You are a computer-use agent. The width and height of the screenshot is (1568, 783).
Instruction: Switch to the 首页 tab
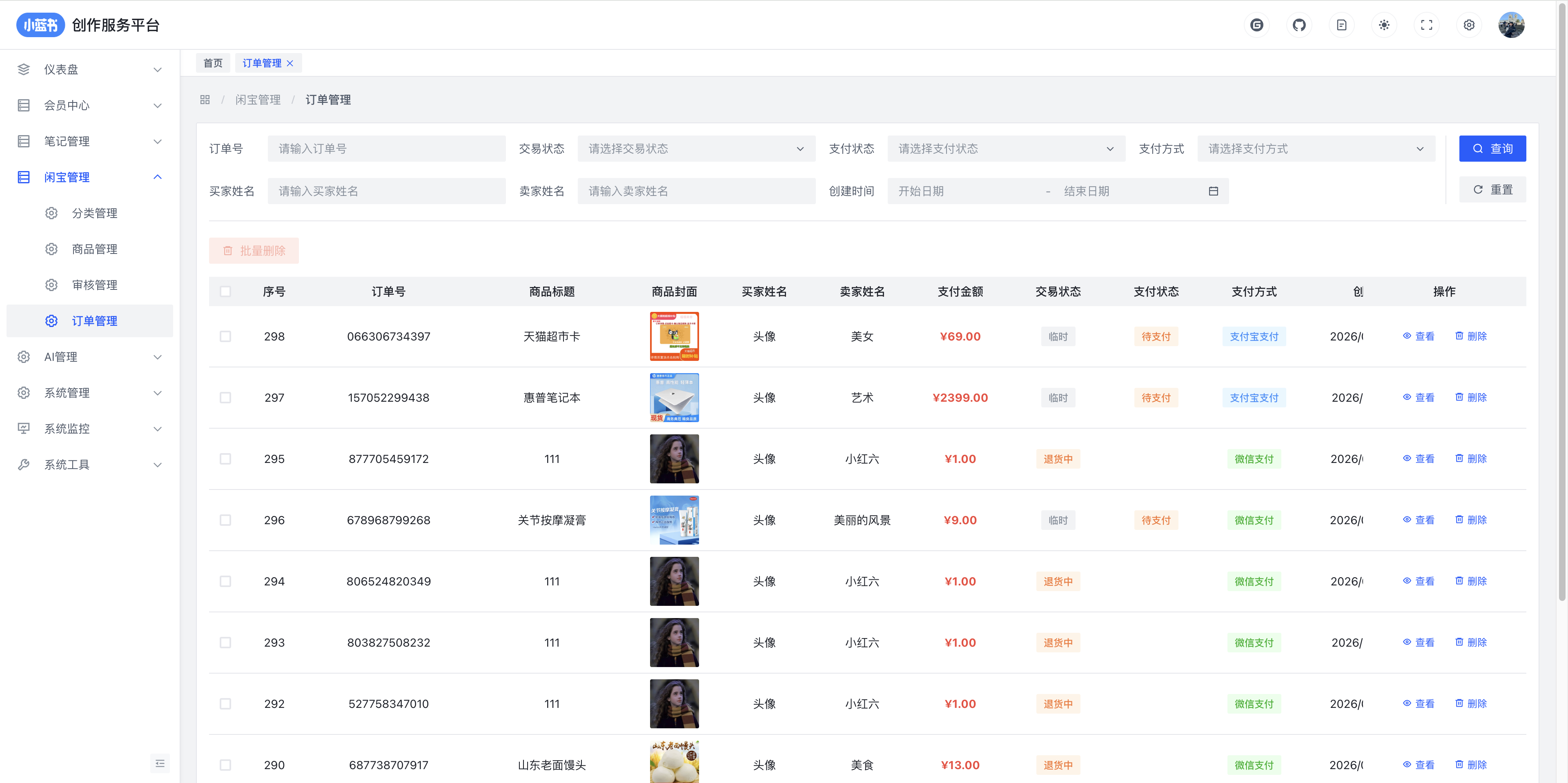pyautogui.click(x=213, y=62)
